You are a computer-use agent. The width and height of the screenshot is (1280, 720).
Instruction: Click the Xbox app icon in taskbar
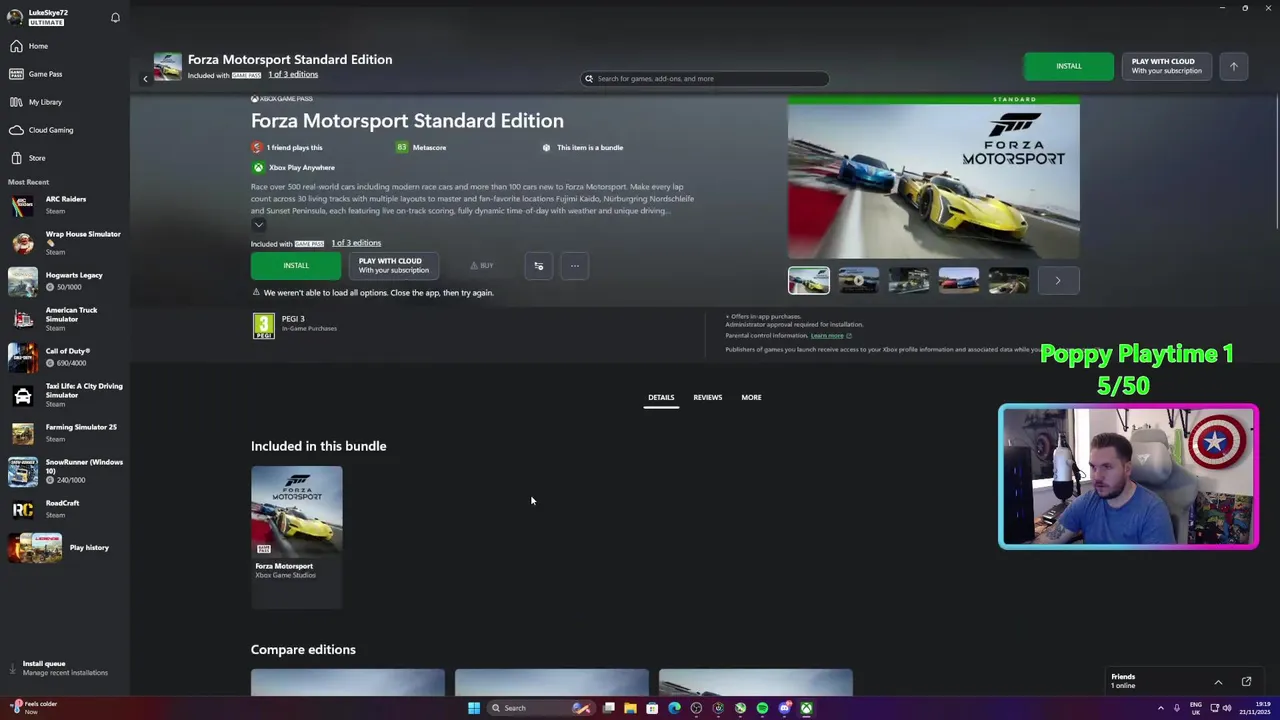pos(806,708)
